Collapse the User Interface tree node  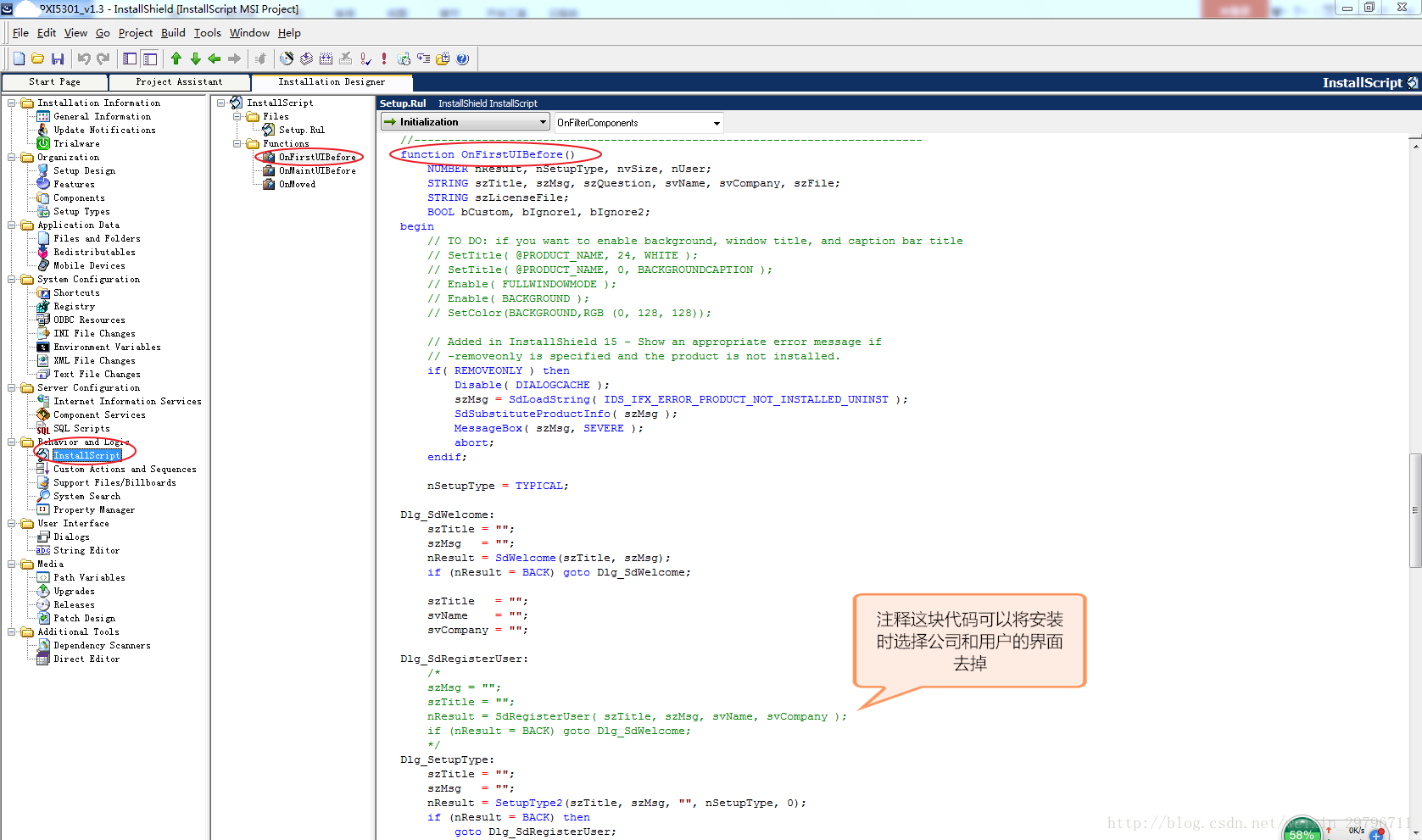click(12, 523)
